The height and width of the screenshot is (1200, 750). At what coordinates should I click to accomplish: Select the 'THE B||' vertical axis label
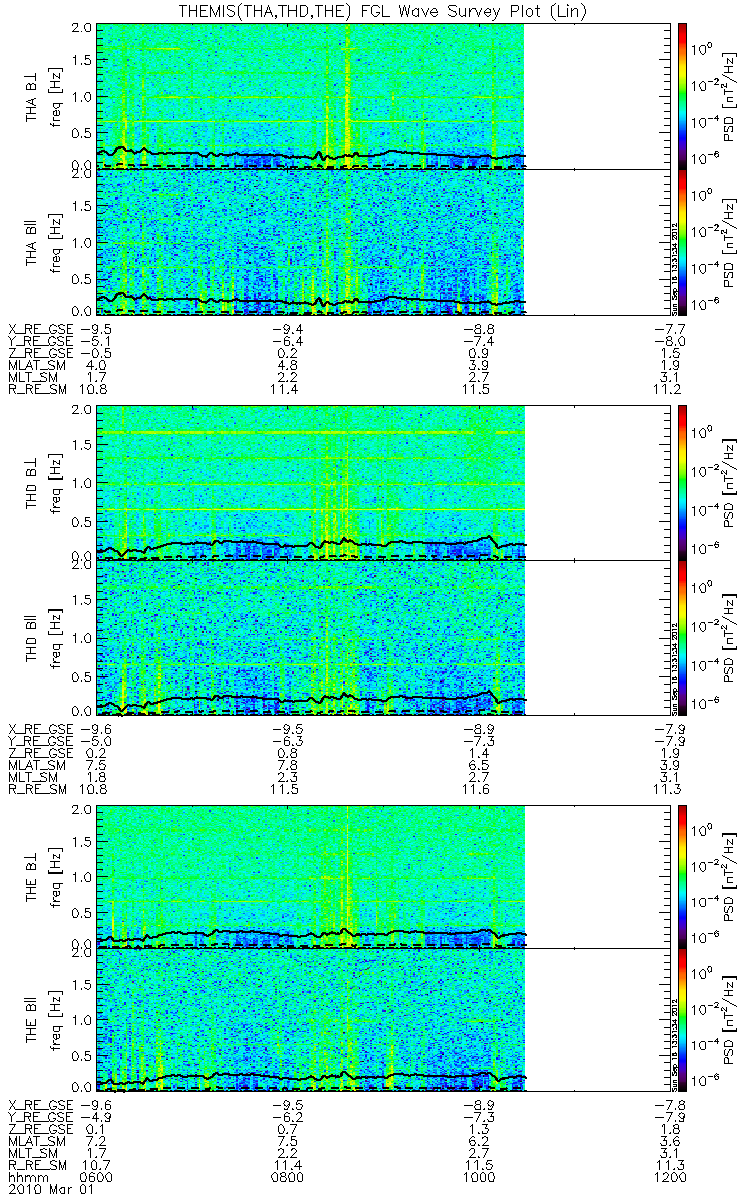pyautogui.click(x=32, y=1020)
